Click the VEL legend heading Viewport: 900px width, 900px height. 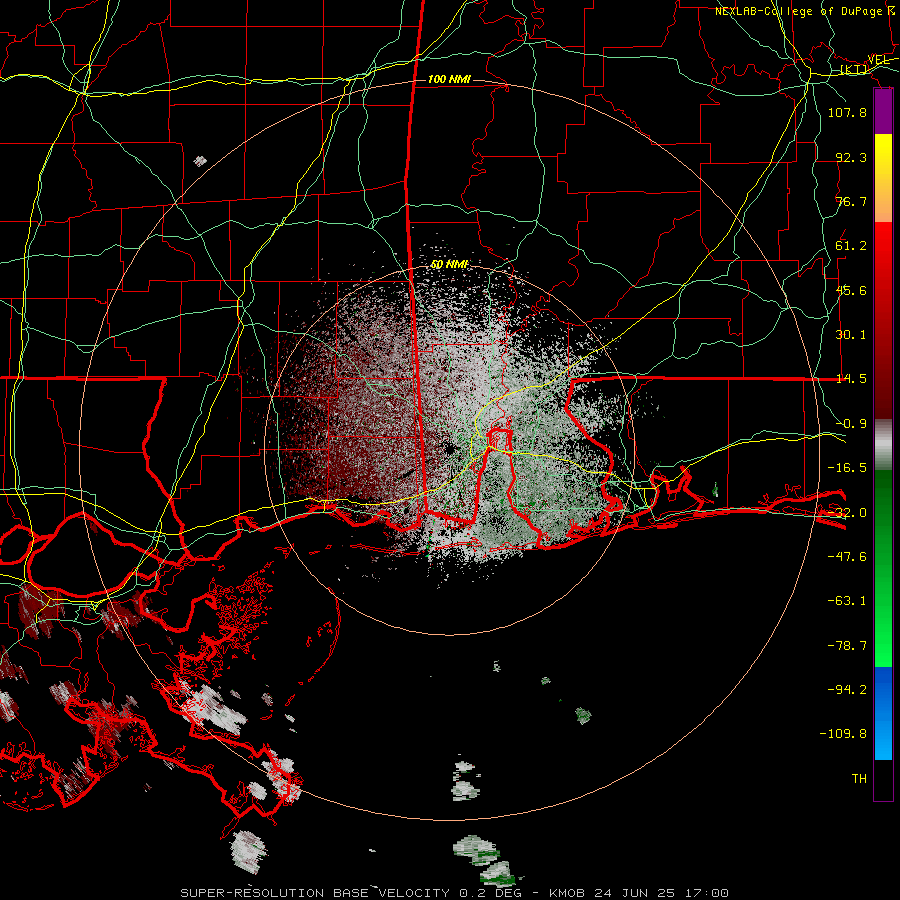coord(879,60)
